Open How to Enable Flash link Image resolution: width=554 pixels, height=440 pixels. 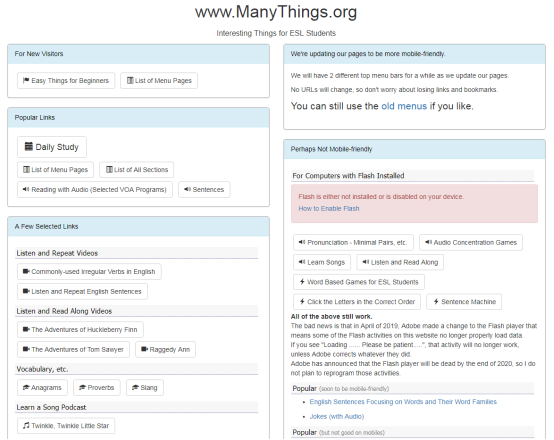tap(329, 209)
